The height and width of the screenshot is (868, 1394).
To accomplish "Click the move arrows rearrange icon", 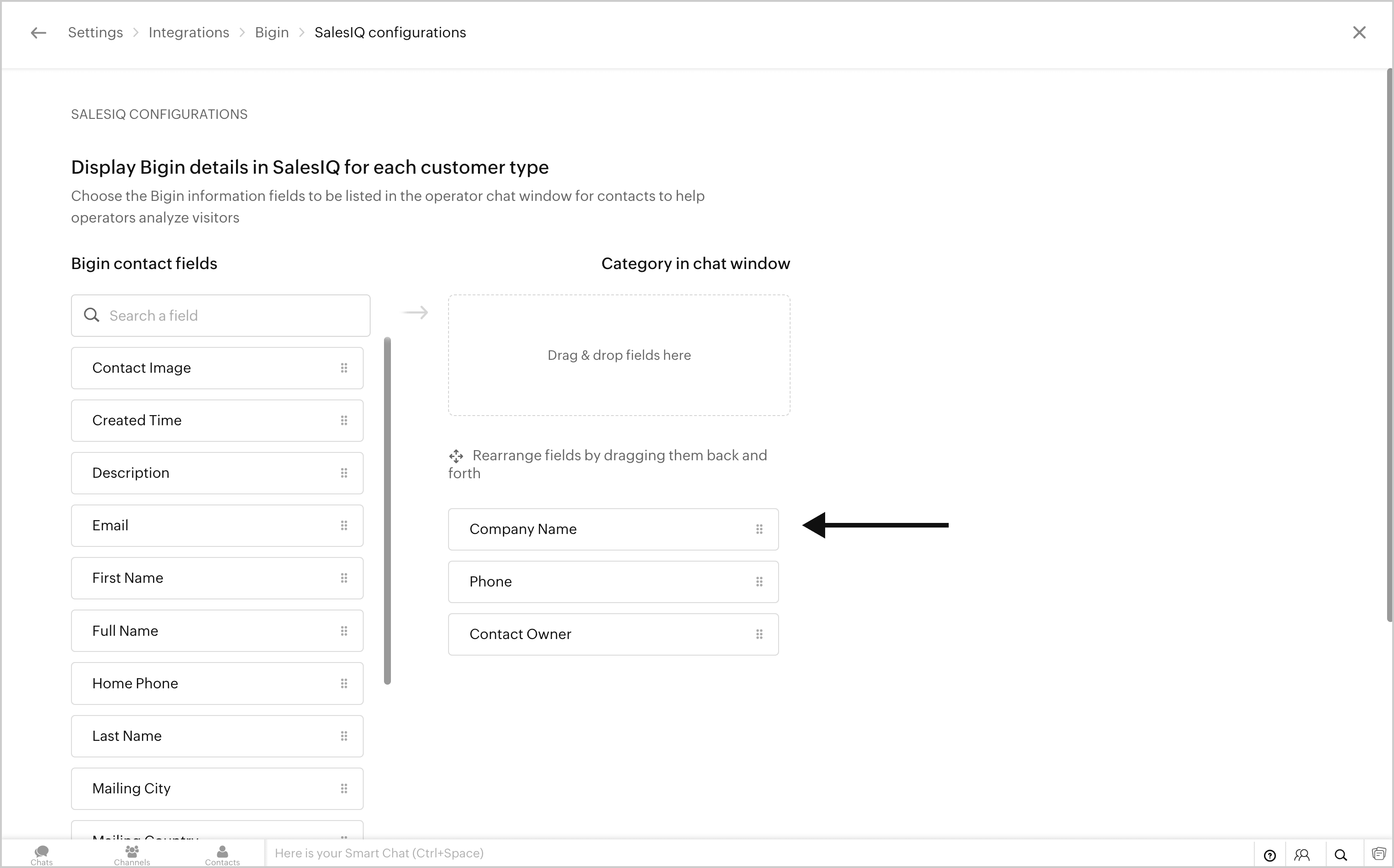I will point(456,457).
